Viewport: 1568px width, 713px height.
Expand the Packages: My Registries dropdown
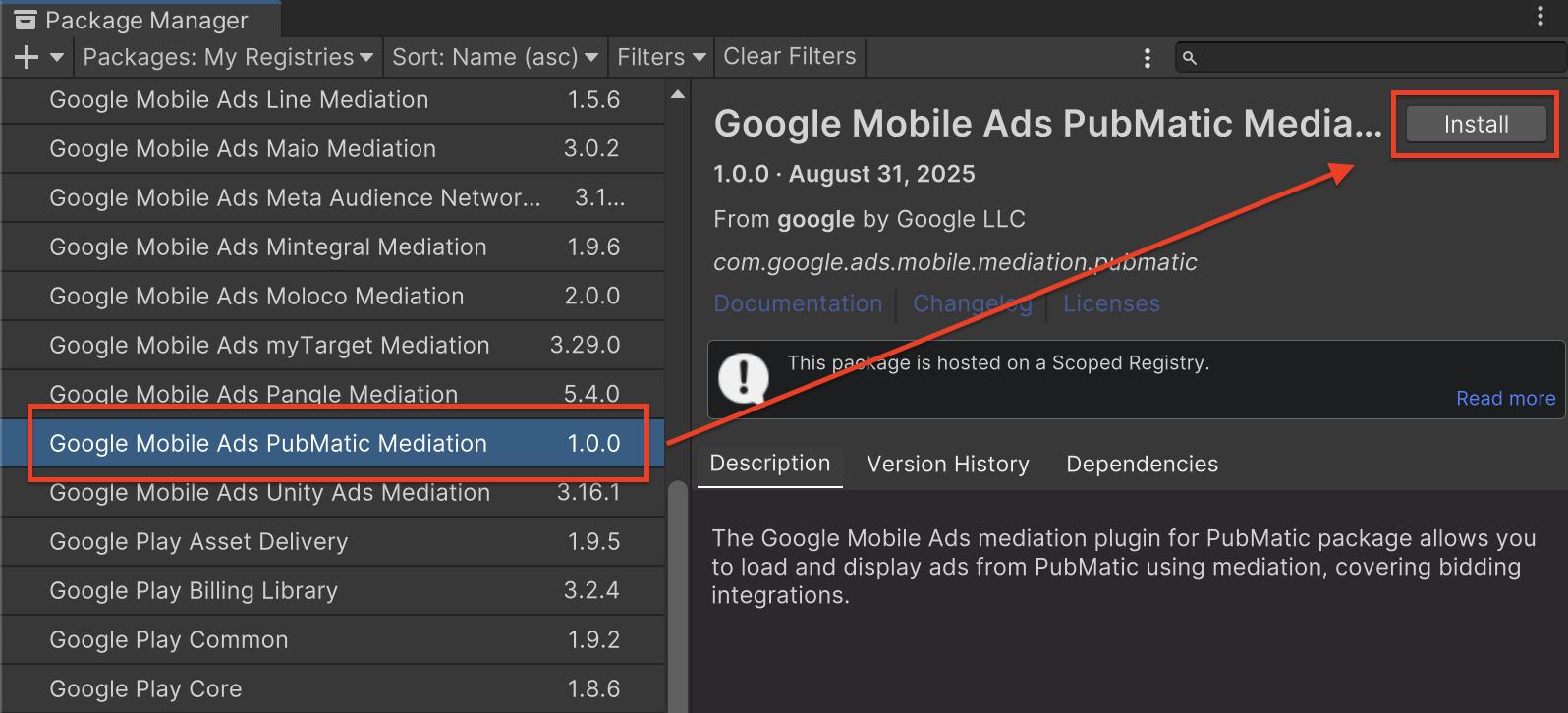click(x=227, y=57)
